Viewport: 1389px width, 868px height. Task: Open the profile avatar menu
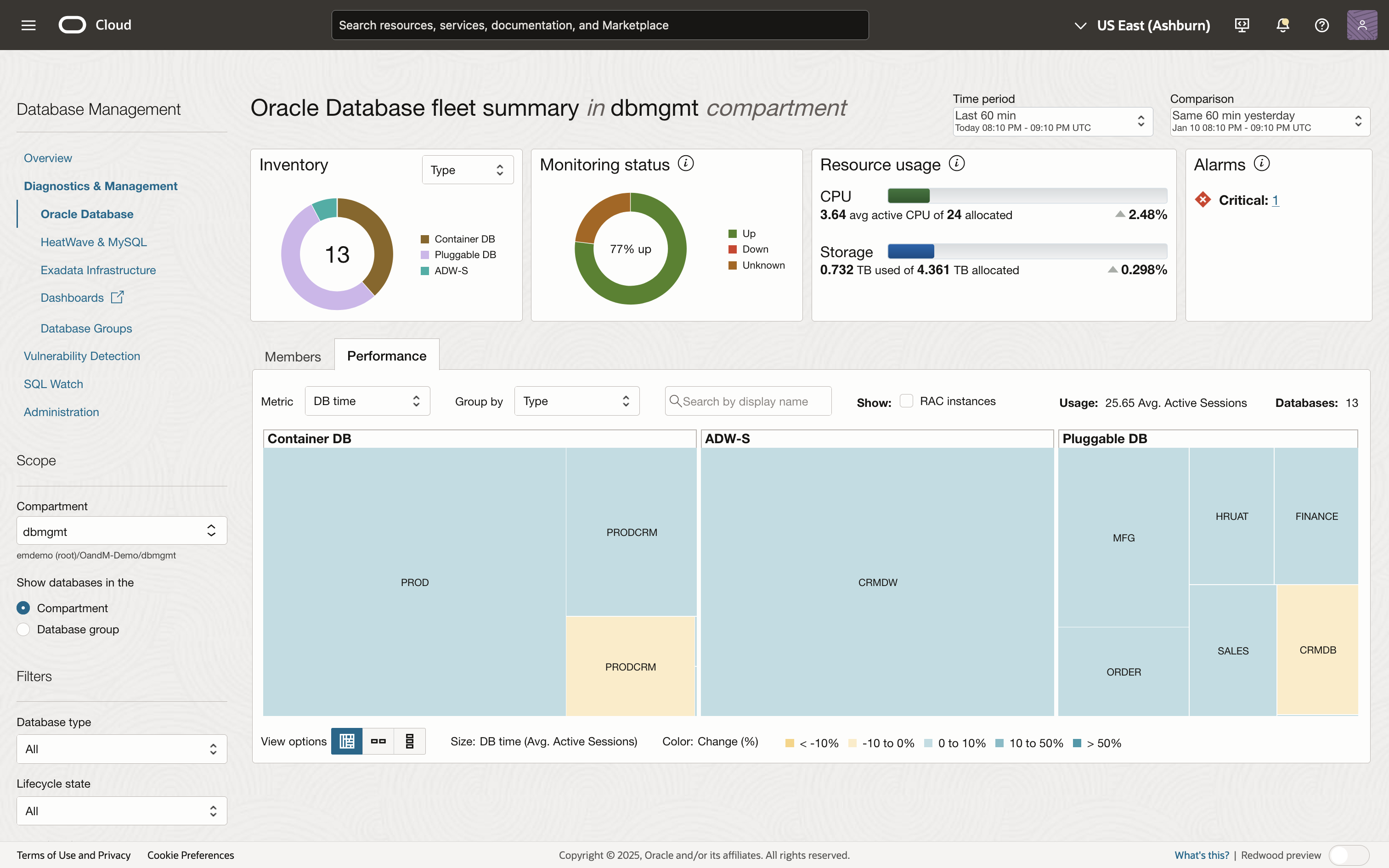1361,25
